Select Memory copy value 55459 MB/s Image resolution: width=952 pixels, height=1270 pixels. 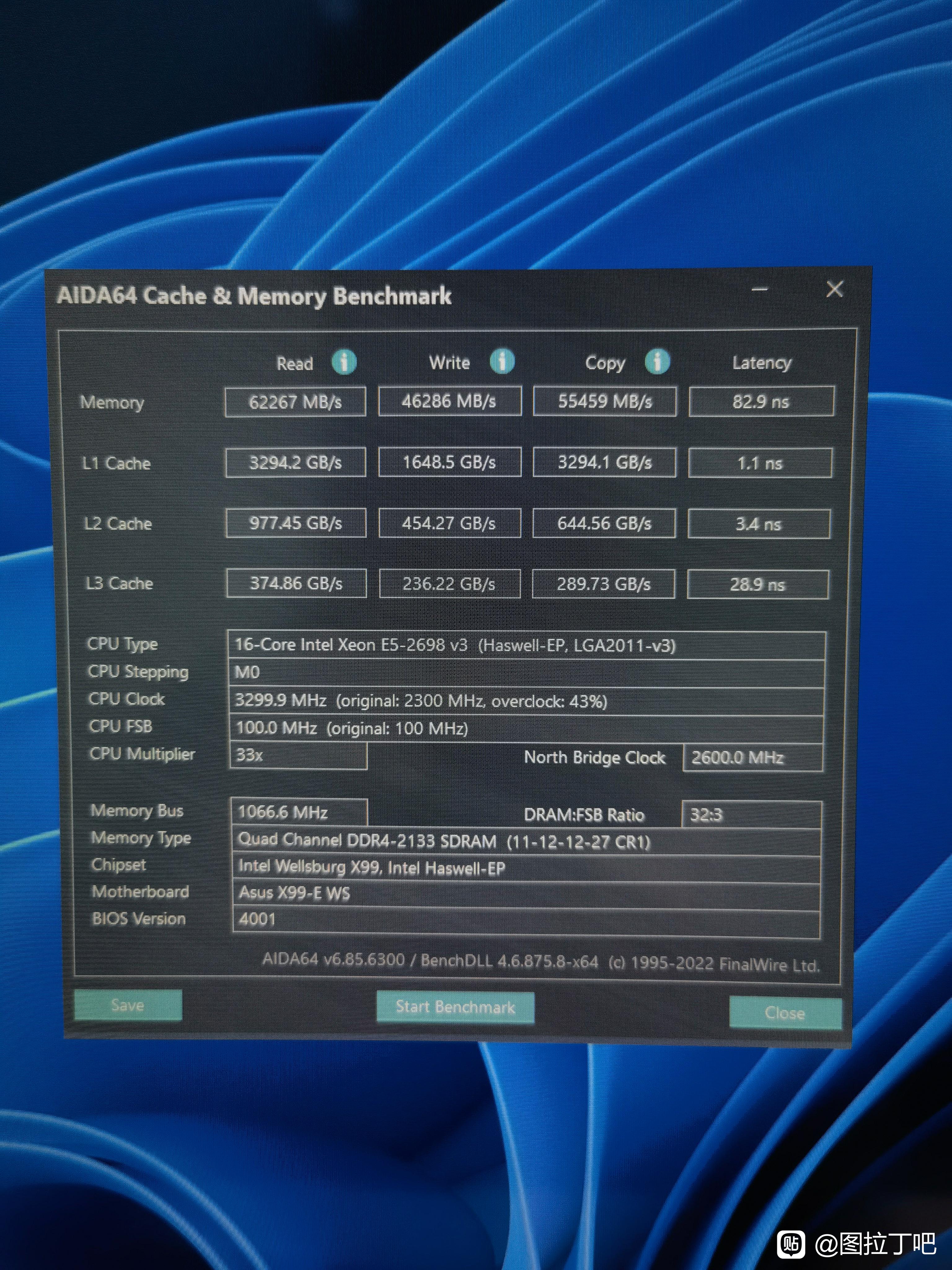605,401
